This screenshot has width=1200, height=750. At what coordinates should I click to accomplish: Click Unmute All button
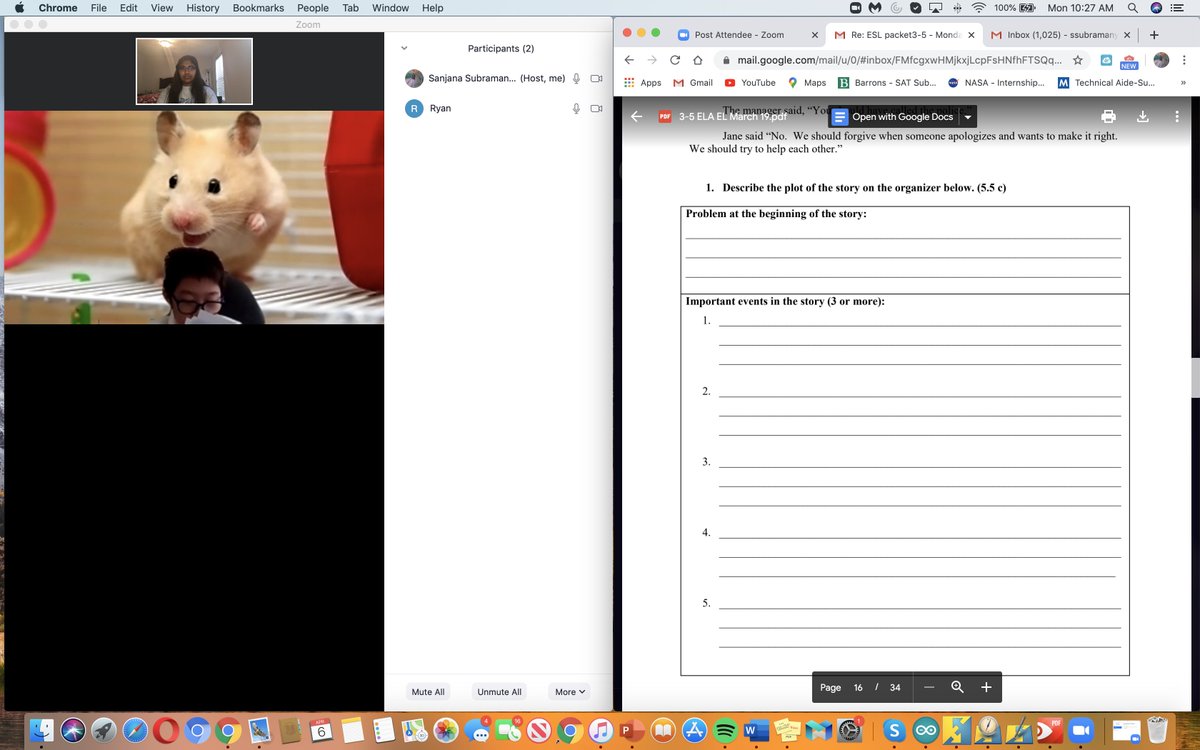pyautogui.click(x=499, y=692)
